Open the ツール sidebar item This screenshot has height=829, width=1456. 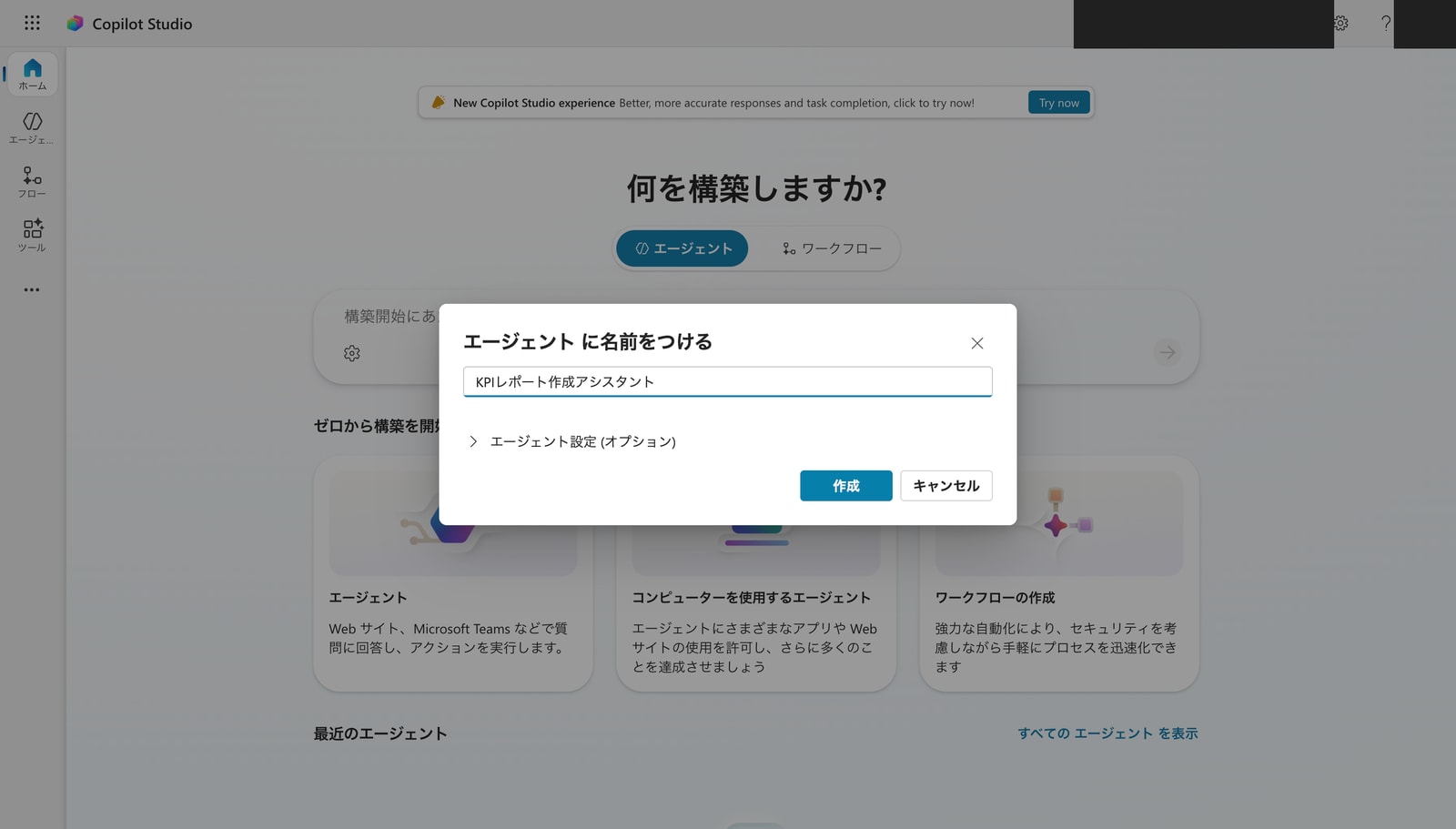tap(32, 235)
